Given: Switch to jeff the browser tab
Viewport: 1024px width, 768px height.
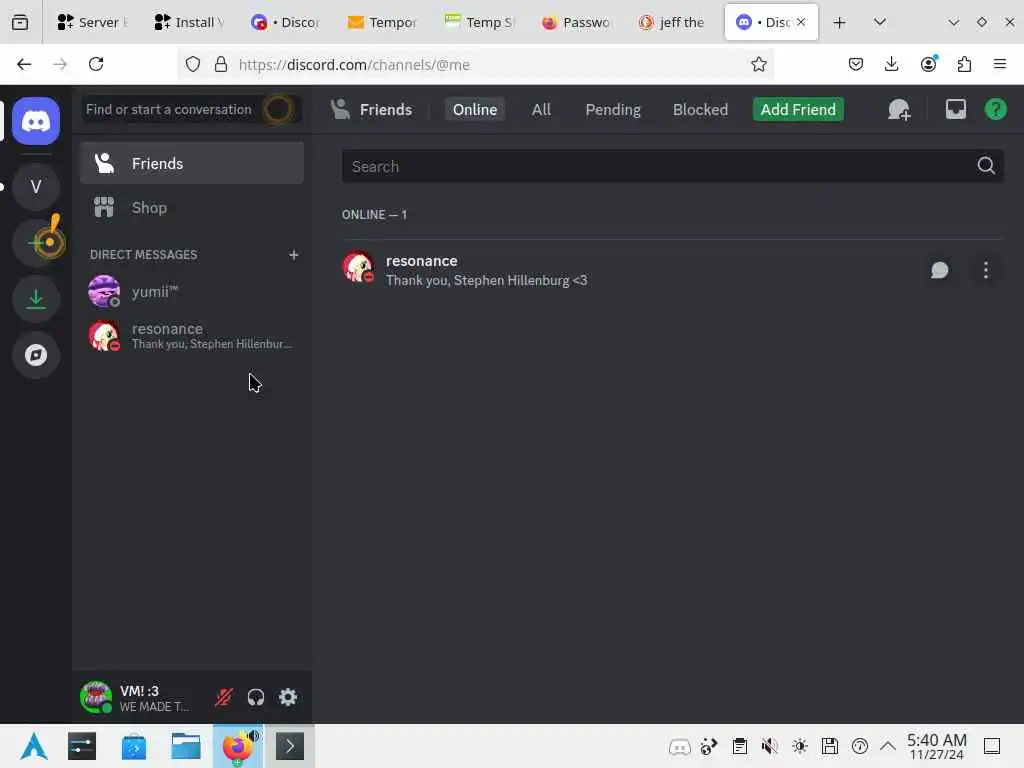Looking at the screenshot, I should pos(673,22).
